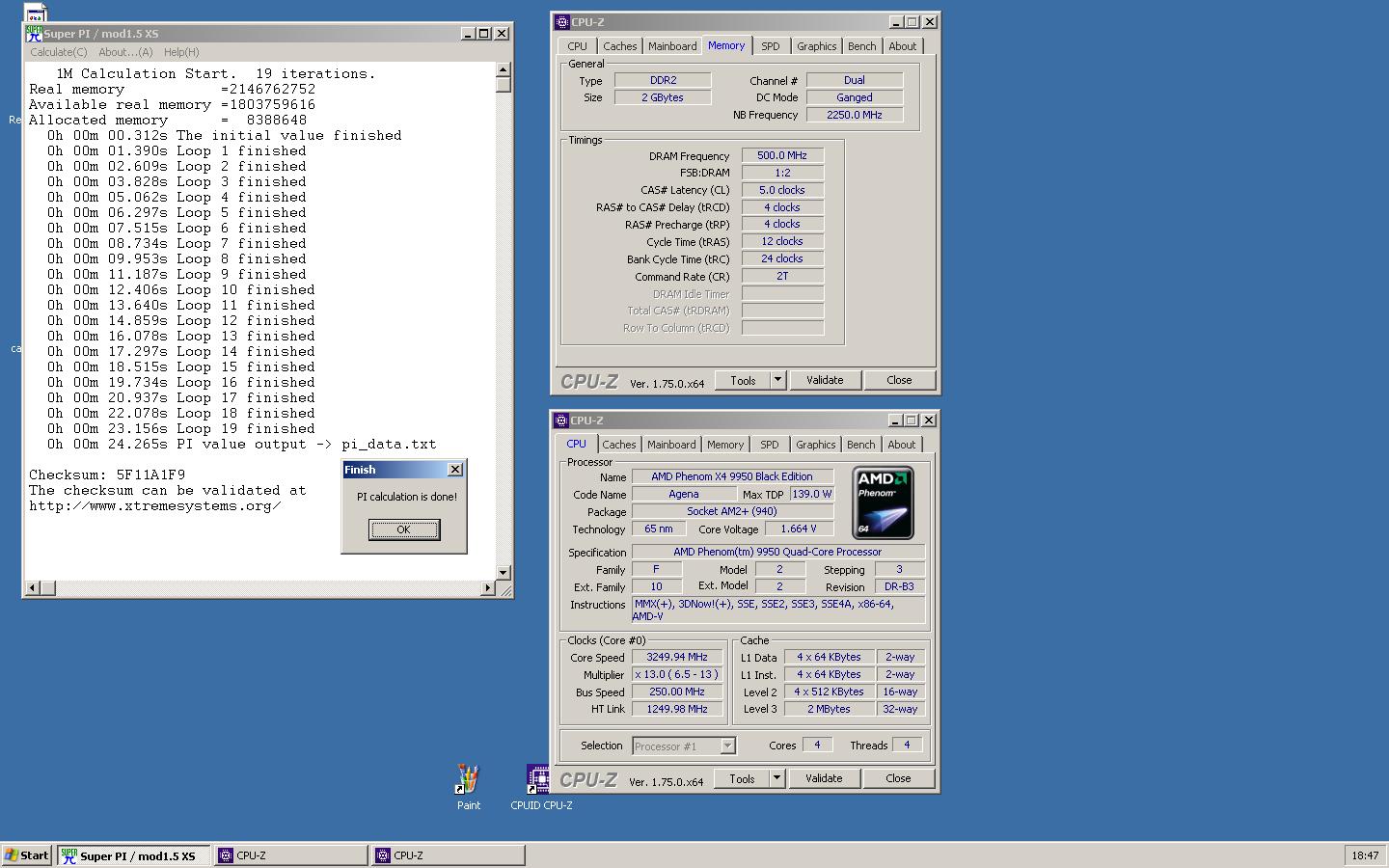Click the Command Rate 2T value
The image size is (1389, 868).
point(782,276)
